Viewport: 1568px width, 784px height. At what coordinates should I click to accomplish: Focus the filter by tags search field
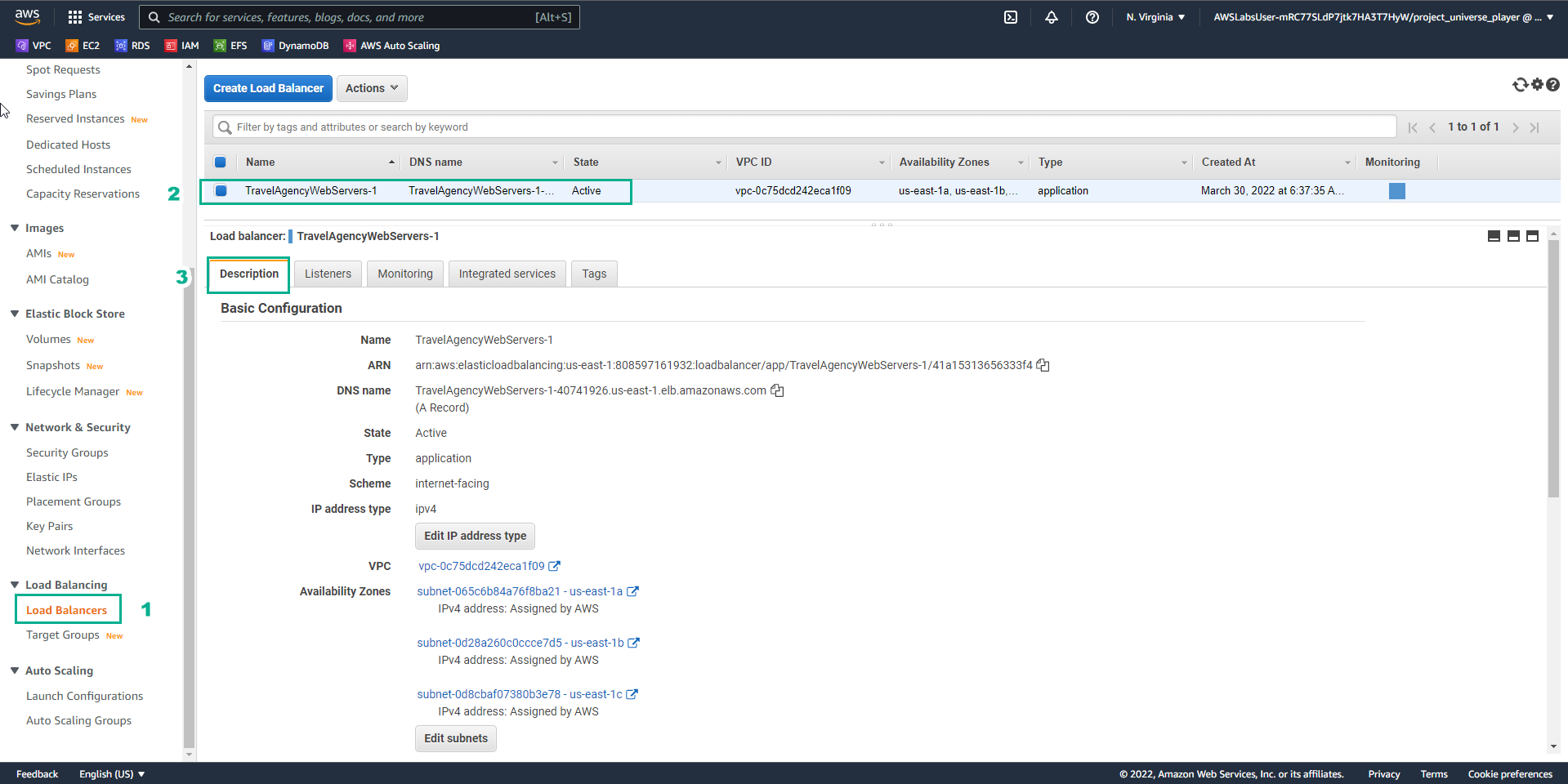805,127
